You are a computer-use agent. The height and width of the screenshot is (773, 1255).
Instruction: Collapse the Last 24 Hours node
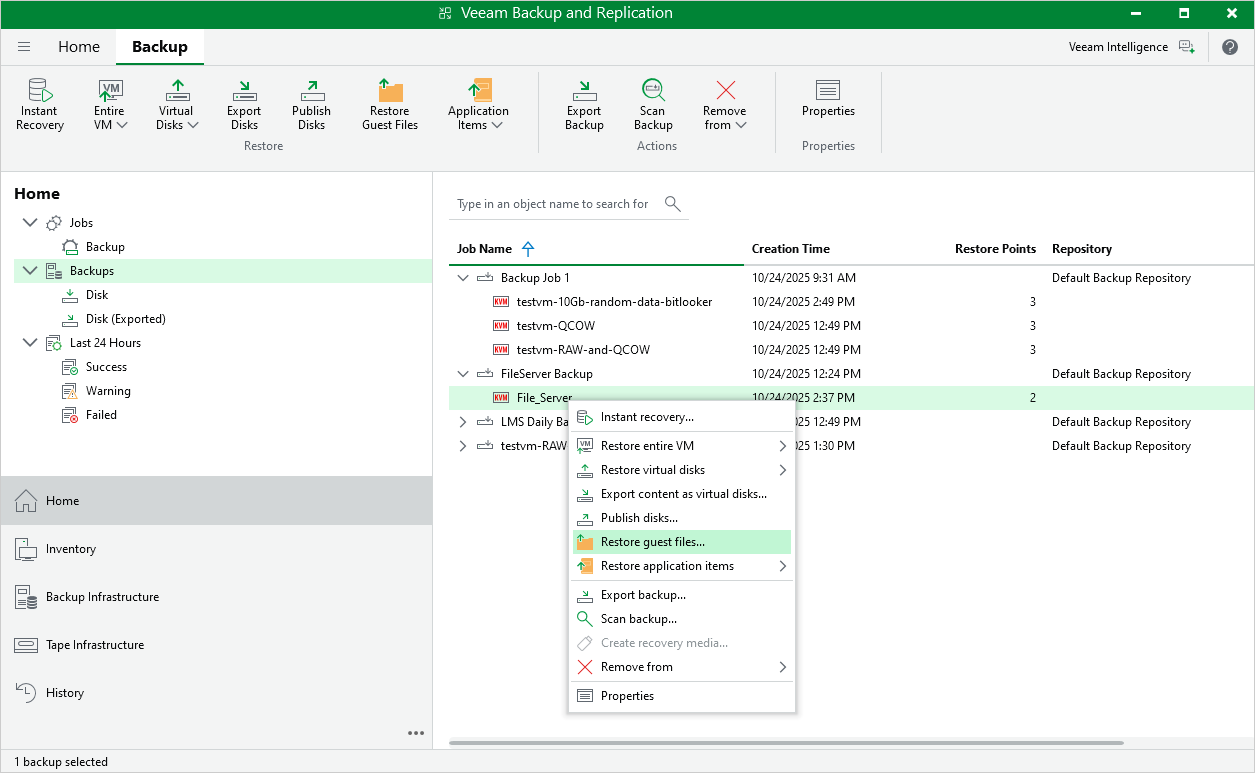(x=29, y=342)
